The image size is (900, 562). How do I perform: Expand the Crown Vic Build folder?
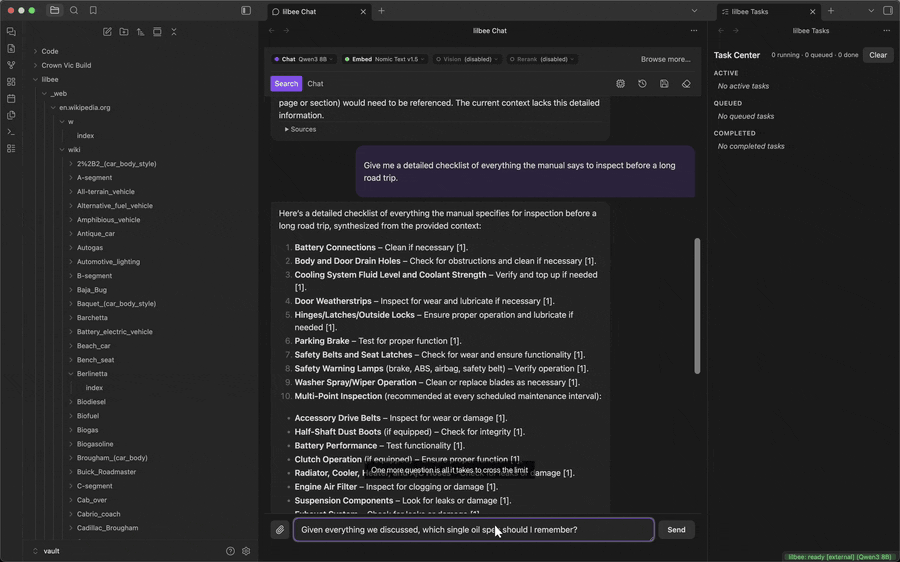click(66, 65)
